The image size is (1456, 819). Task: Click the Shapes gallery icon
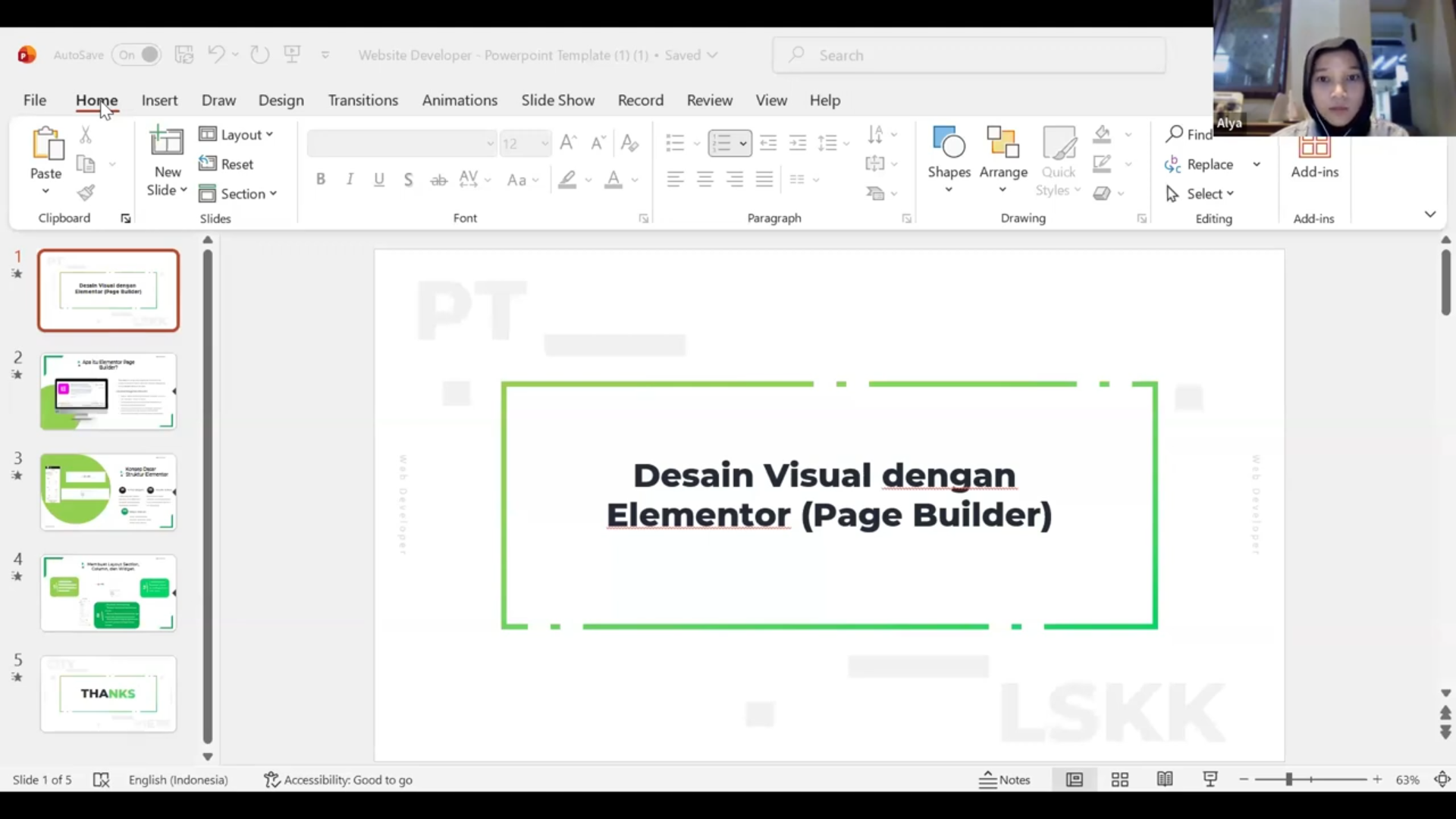(949, 144)
